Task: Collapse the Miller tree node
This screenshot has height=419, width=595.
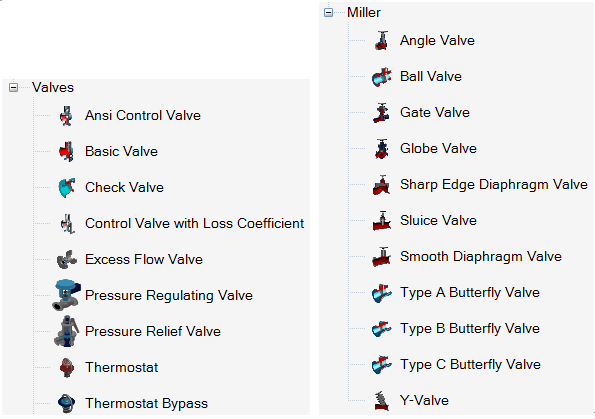Action: click(x=329, y=13)
